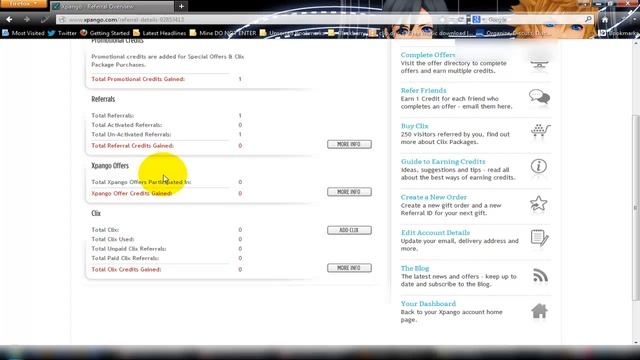This screenshot has width=640, height=360.
Task: Open the Complete Offers link
Action: point(428,55)
